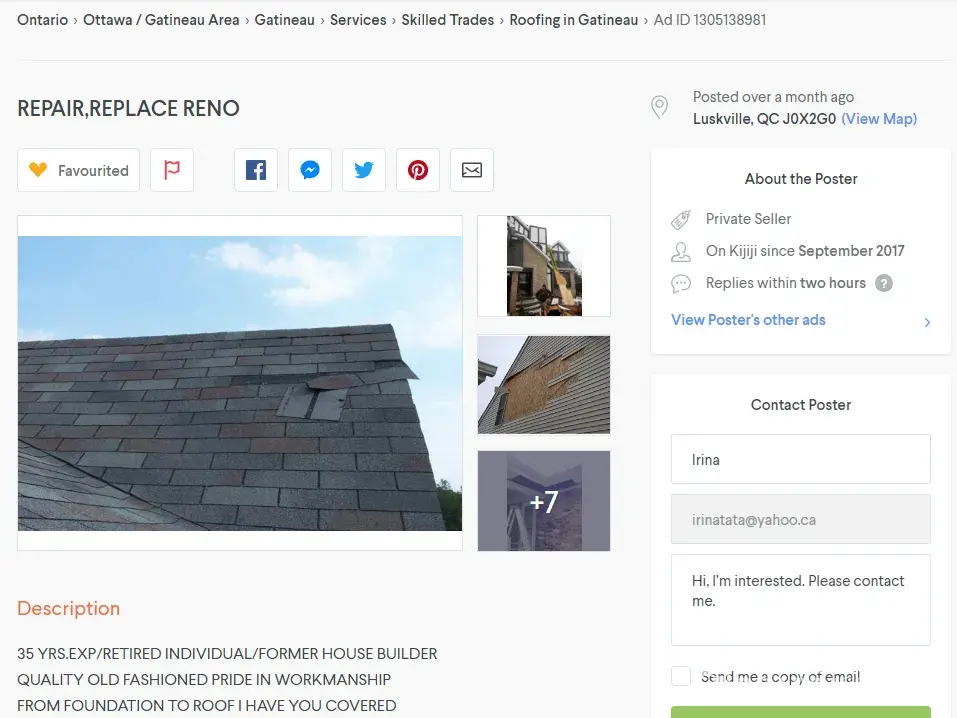The image size is (957, 718).
Task: Check Send me a copy of email
Action: (x=681, y=677)
